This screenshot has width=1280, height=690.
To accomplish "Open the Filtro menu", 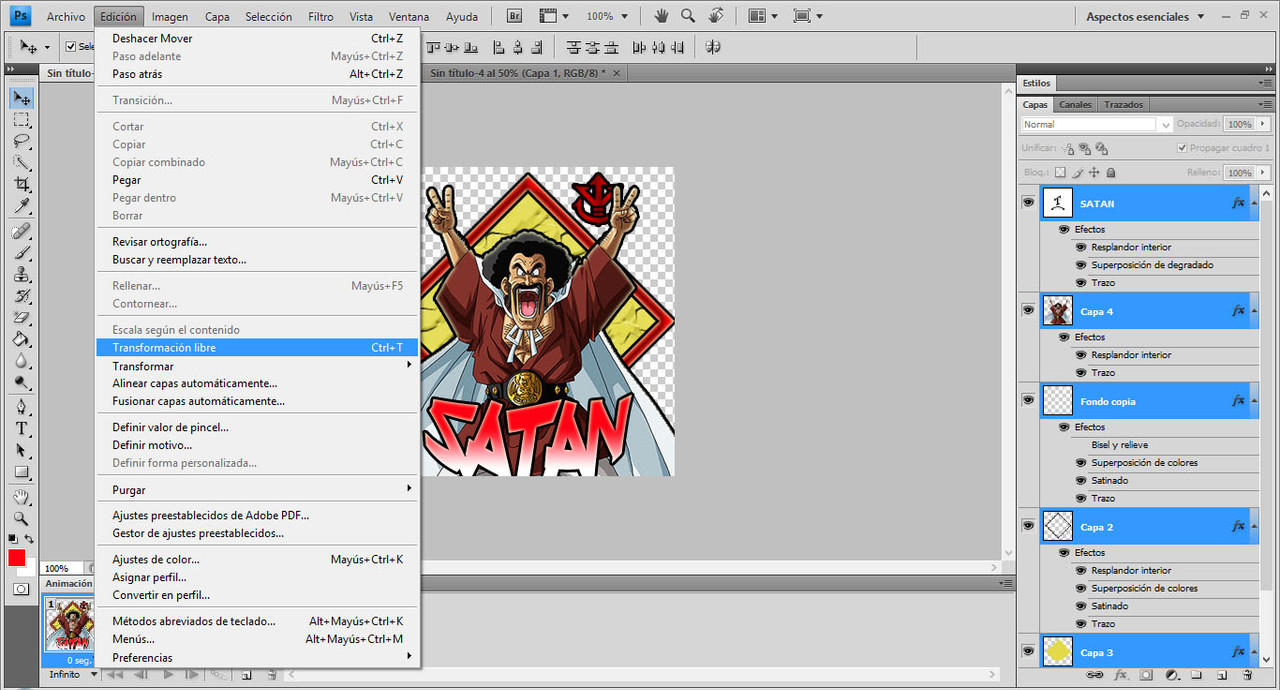I will tap(321, 17).
